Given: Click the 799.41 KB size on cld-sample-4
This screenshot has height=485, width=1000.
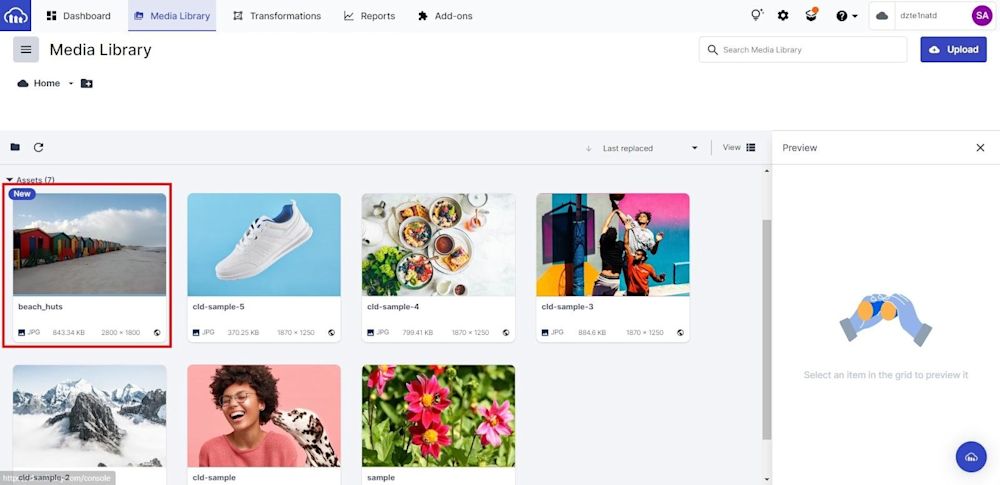Looking at the screenshot, I should 417,332.
